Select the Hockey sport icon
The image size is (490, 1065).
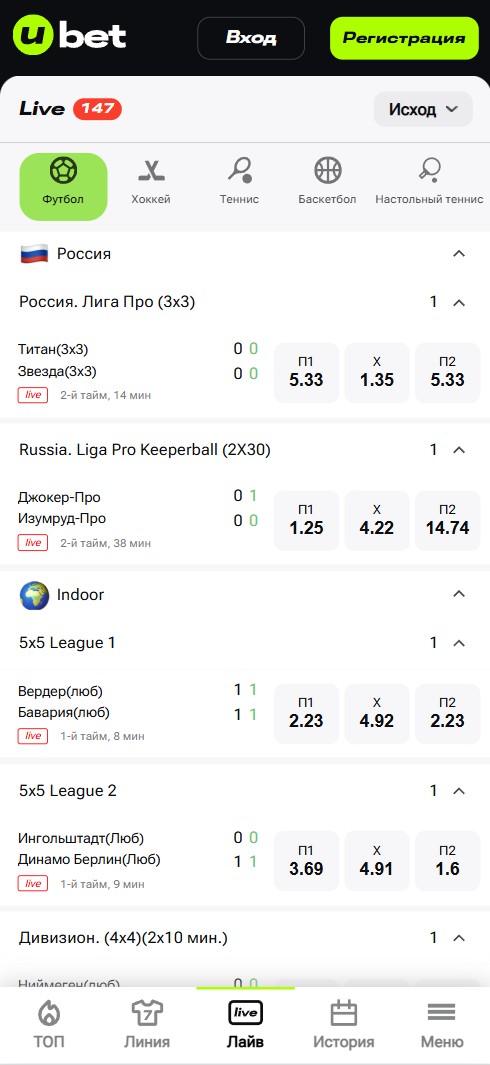click(x=151, y=170)
